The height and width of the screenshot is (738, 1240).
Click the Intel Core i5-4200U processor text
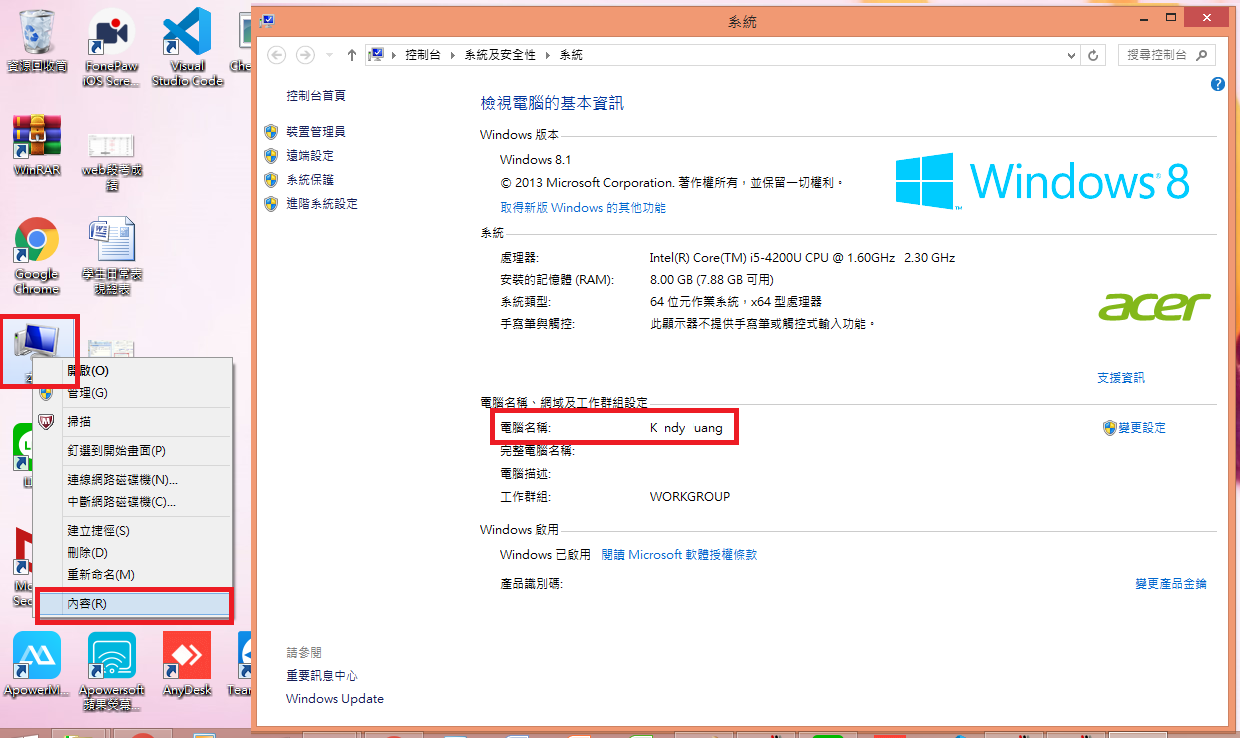(803, 258)
